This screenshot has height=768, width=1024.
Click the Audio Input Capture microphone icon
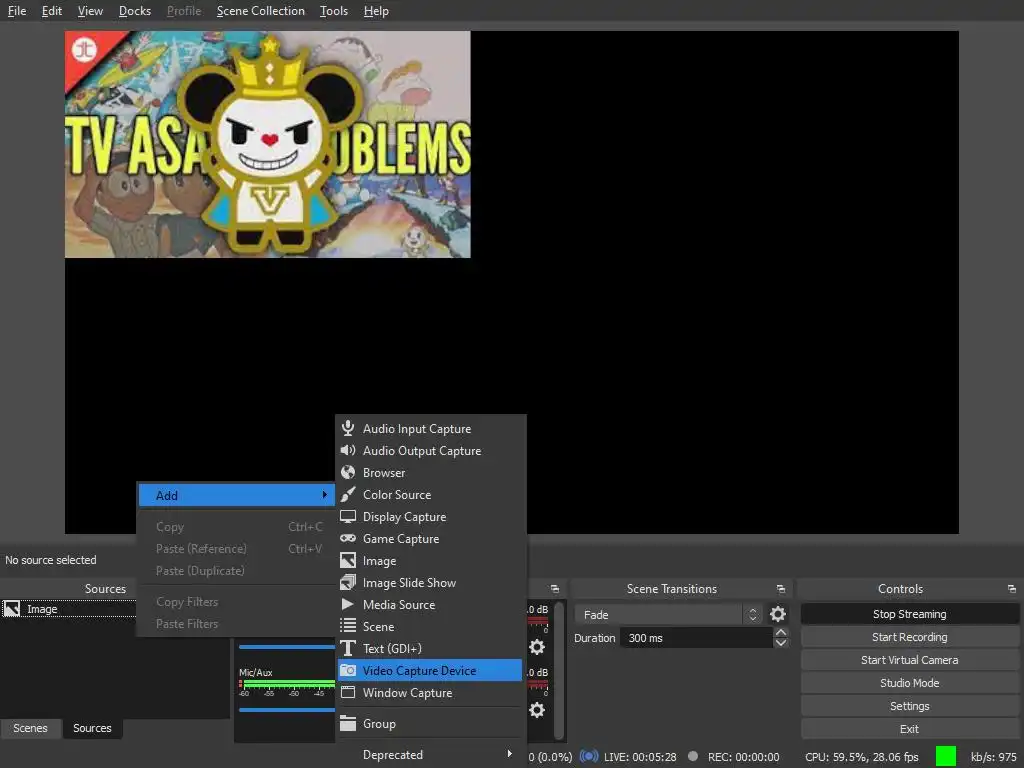point(348,428)
